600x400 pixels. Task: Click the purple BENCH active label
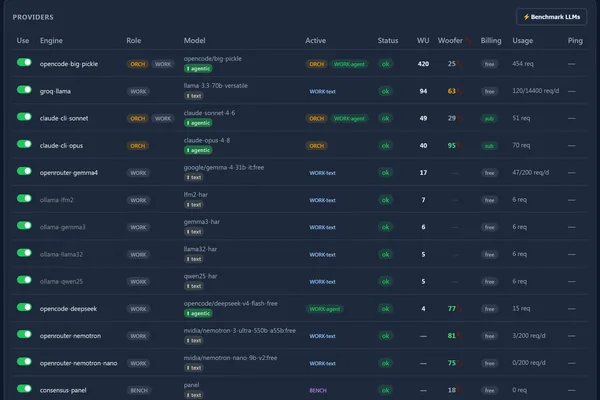tap(318, 390)
